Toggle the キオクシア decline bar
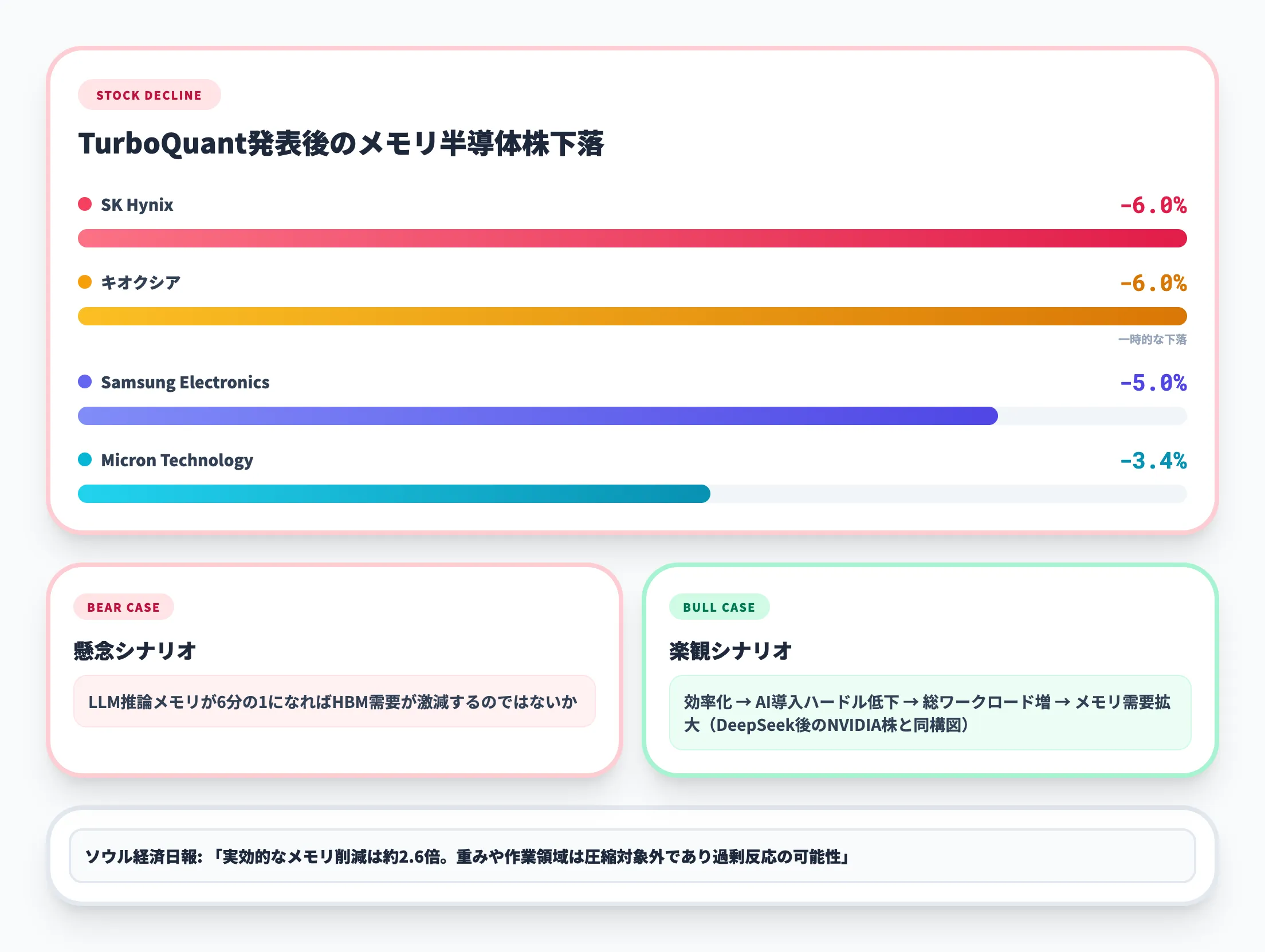 point(630,316)
